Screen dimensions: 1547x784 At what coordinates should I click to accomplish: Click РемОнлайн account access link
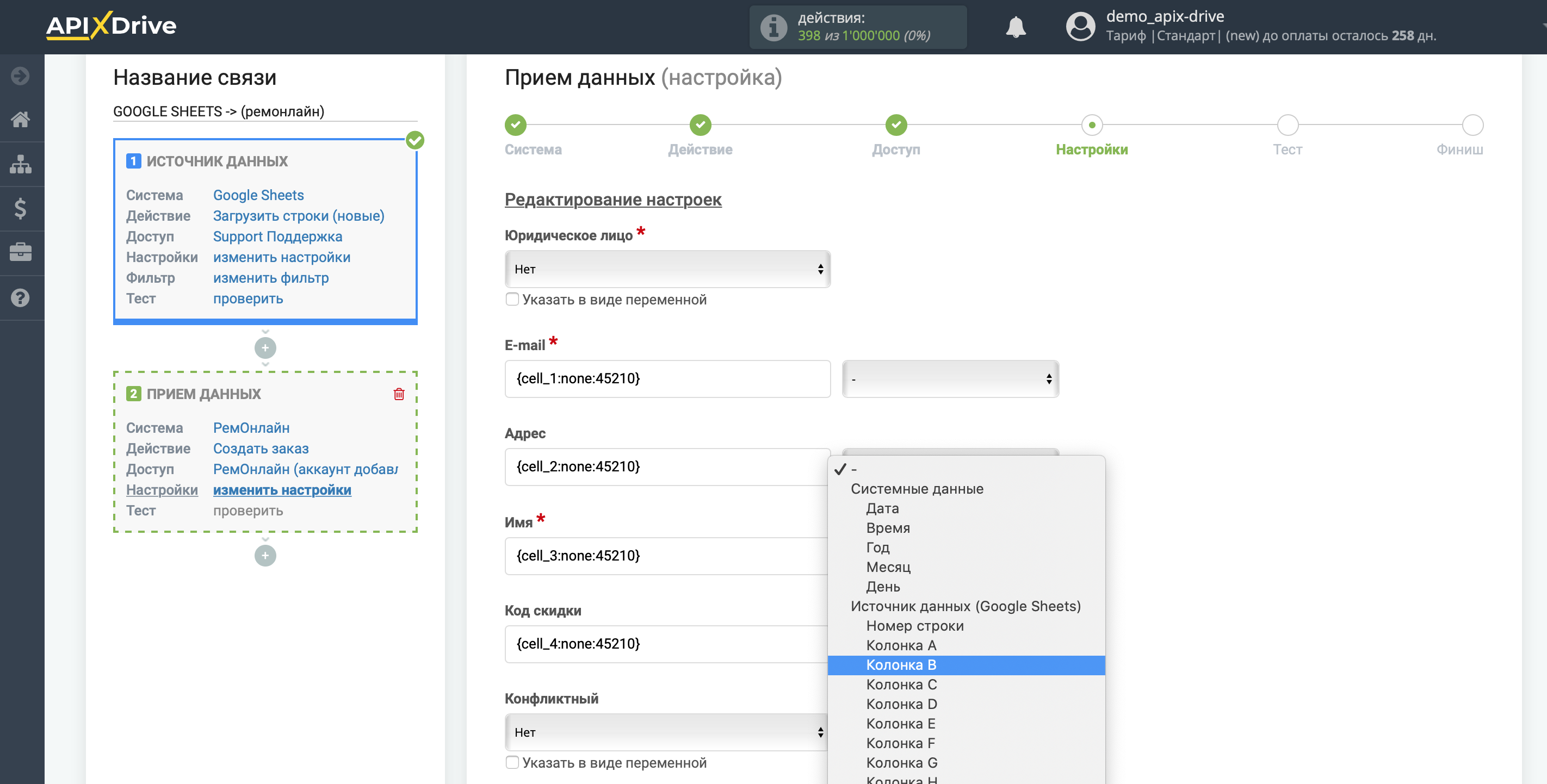(305, 469)
